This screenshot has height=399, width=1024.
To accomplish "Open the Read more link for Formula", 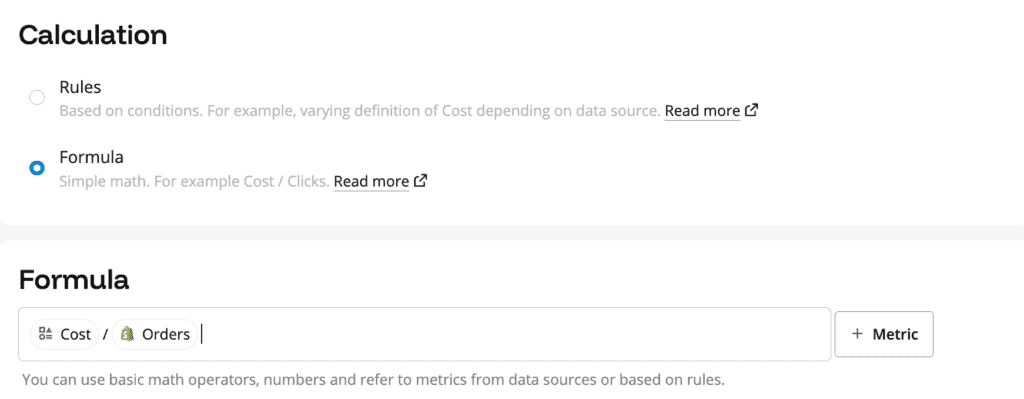I will 371,182.
